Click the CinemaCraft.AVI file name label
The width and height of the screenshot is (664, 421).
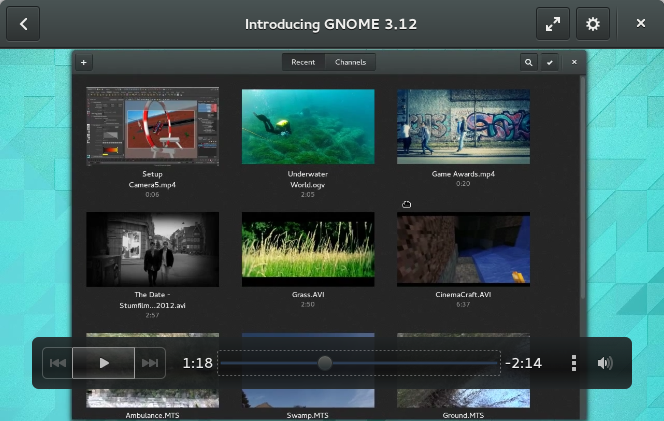463,294
